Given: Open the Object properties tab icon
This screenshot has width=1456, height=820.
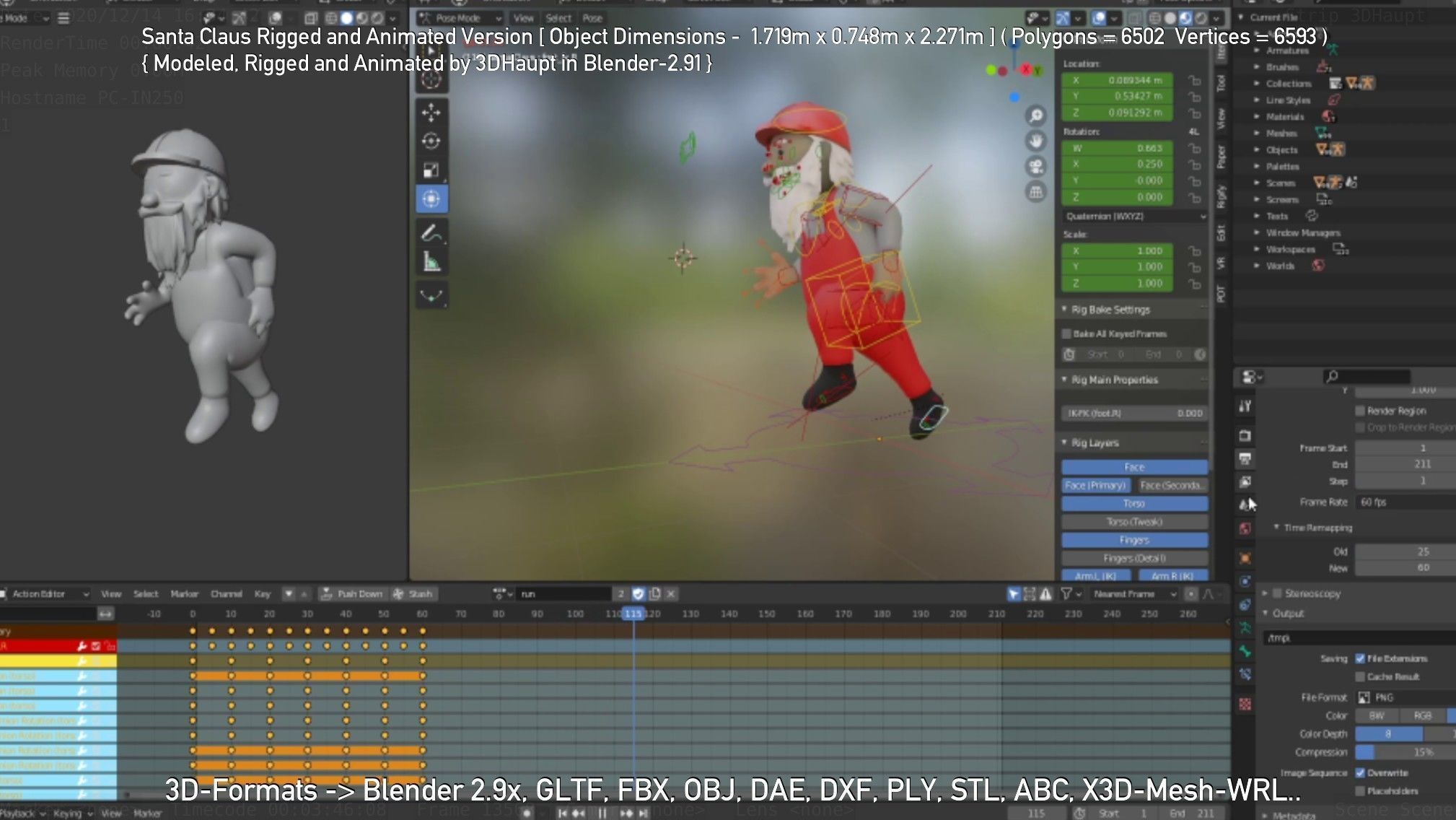Looking at the screenshot, I should (1245, 558).
